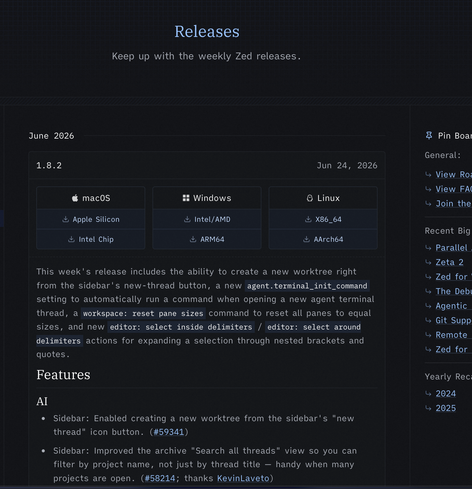Open the 2024 yearly recap
472x489 pixels.
(x=446, y=394)
